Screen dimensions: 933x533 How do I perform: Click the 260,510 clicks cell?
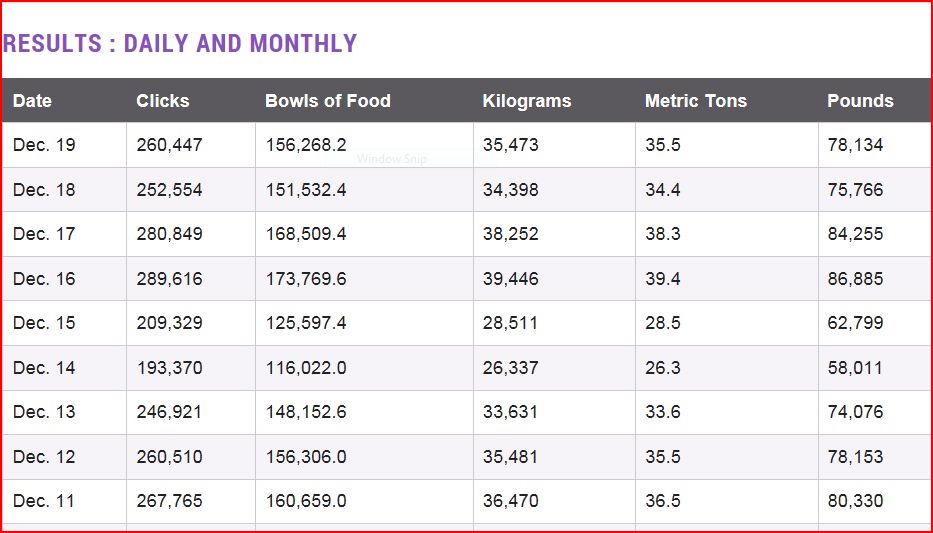click(x=170, y=457)
